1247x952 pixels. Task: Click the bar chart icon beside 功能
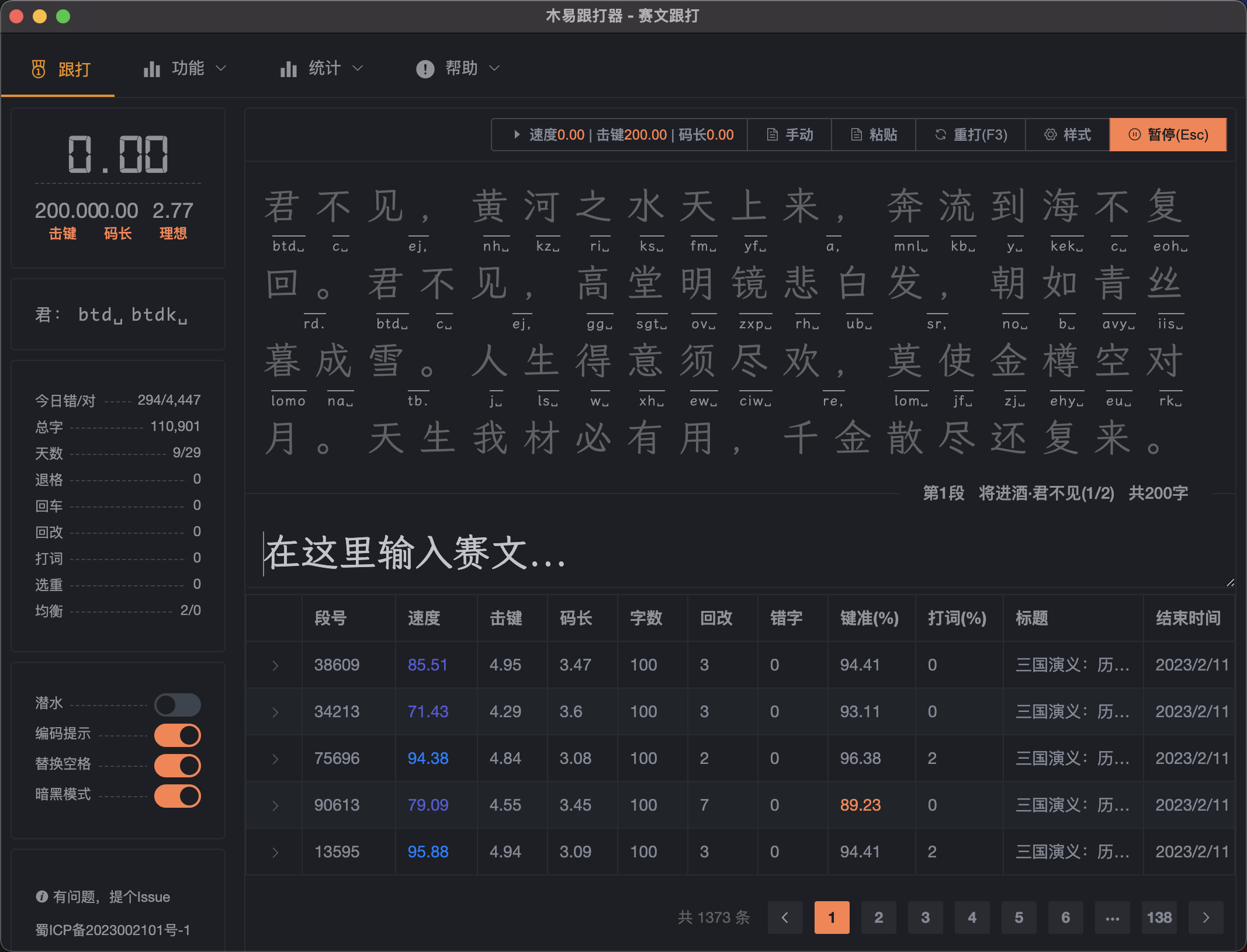152,69
